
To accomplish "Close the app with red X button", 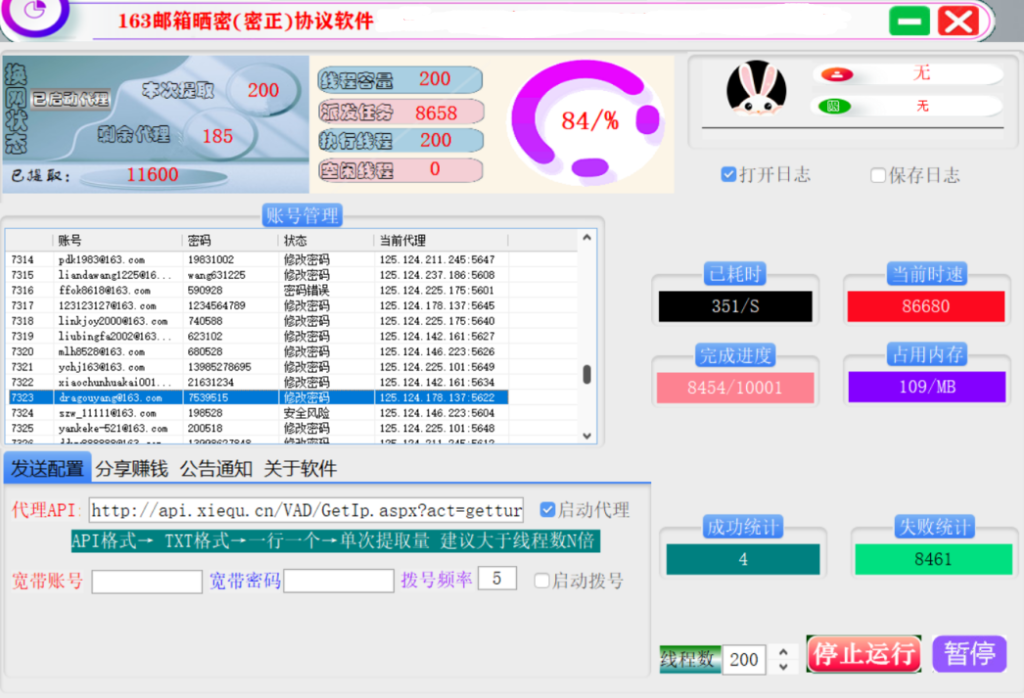I will point(958,21).
